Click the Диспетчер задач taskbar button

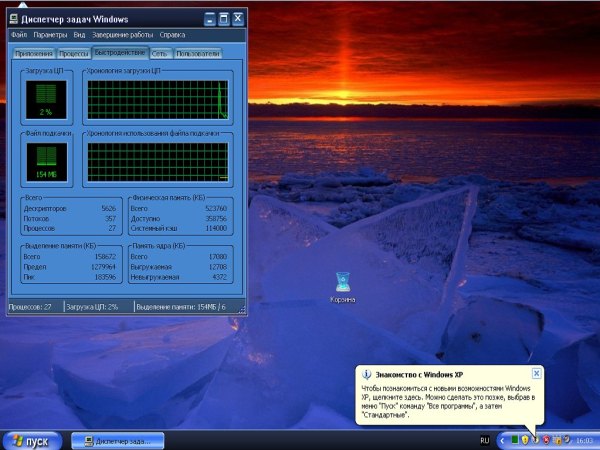pos(119,439)
